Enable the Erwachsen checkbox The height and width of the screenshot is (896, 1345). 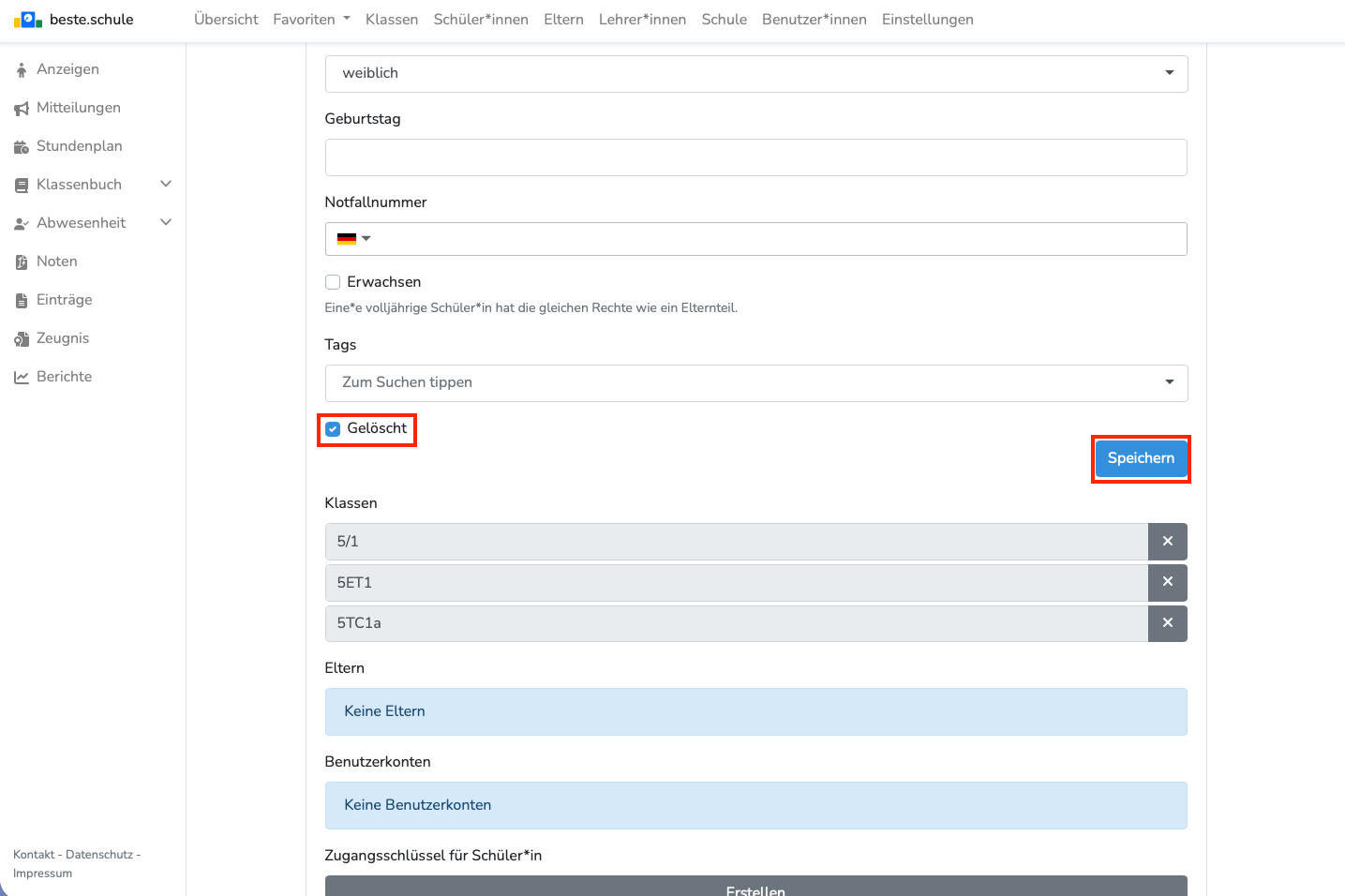(x=333, y=282)
